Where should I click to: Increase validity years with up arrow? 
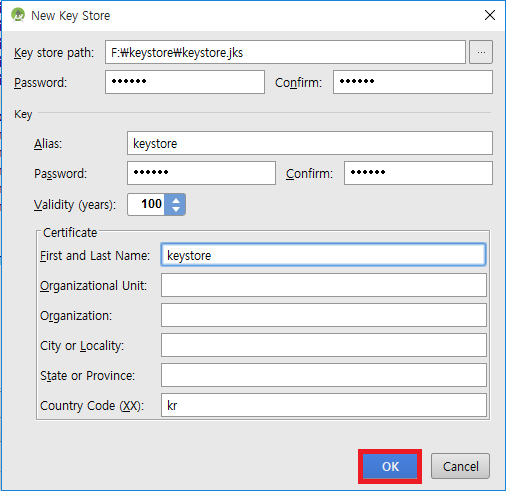pyautogui.click(x=176, y=200)
